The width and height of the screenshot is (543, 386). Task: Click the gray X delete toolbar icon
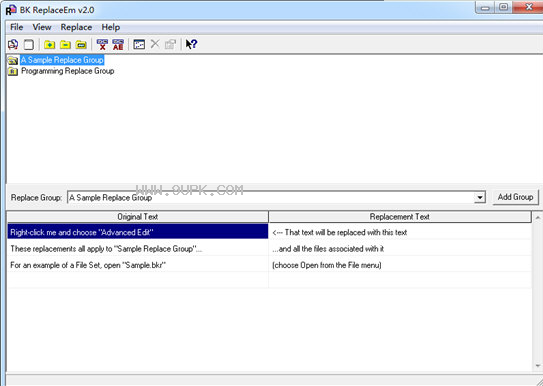coord(155,44)
